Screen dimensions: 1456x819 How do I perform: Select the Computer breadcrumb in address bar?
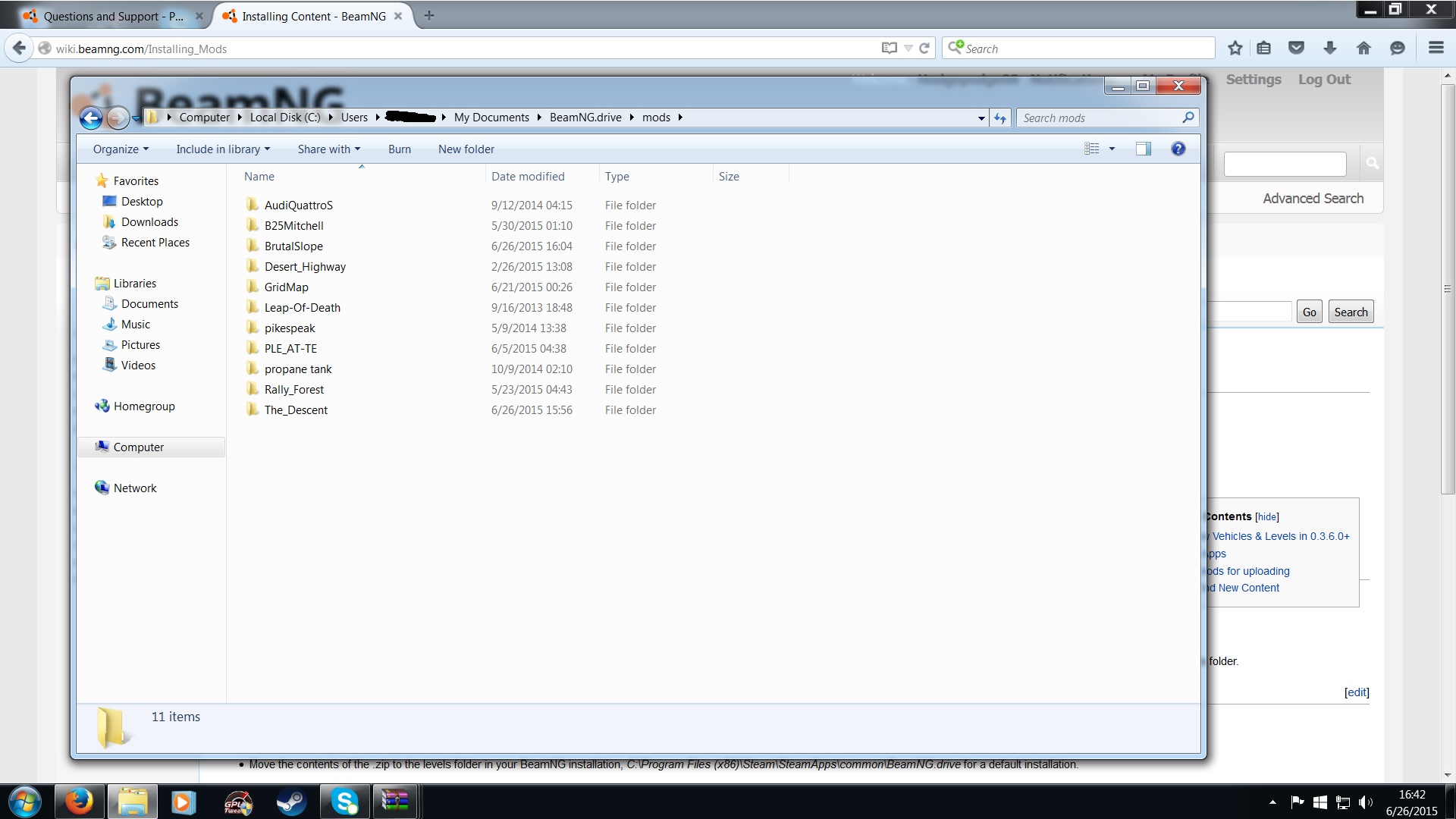click(204, 118)
